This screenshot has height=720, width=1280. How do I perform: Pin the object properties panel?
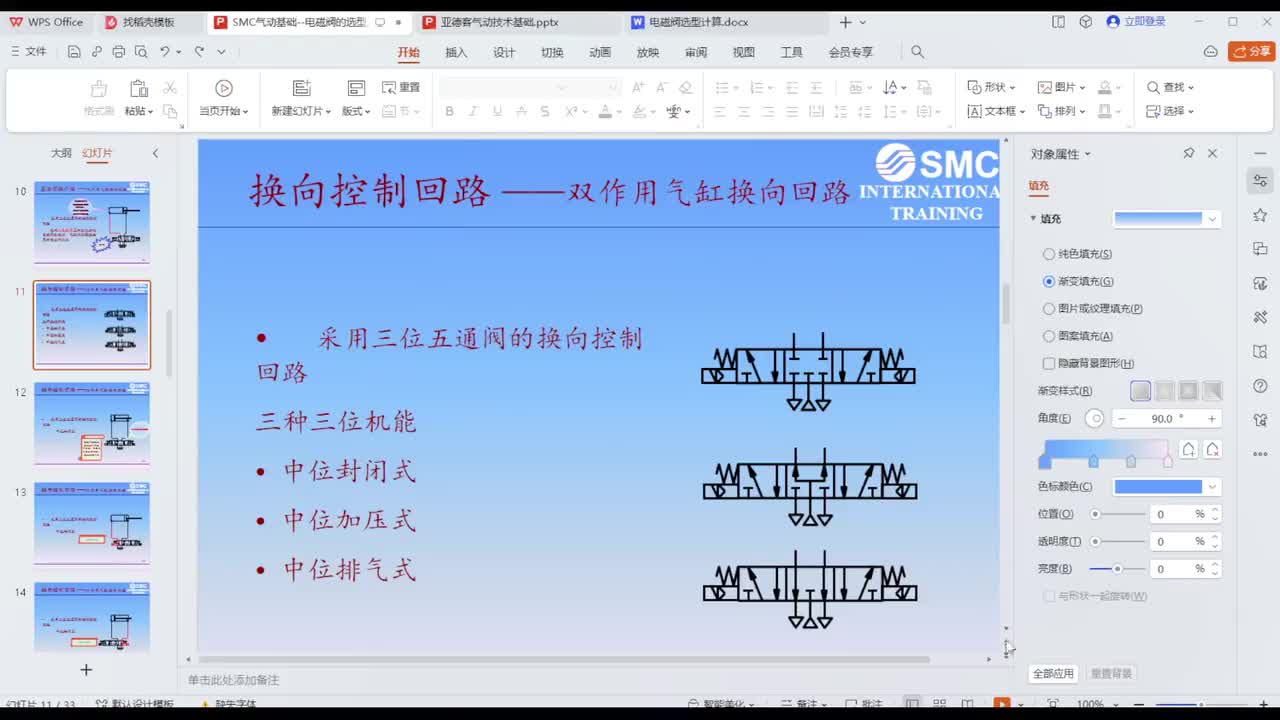[1189, 153]
